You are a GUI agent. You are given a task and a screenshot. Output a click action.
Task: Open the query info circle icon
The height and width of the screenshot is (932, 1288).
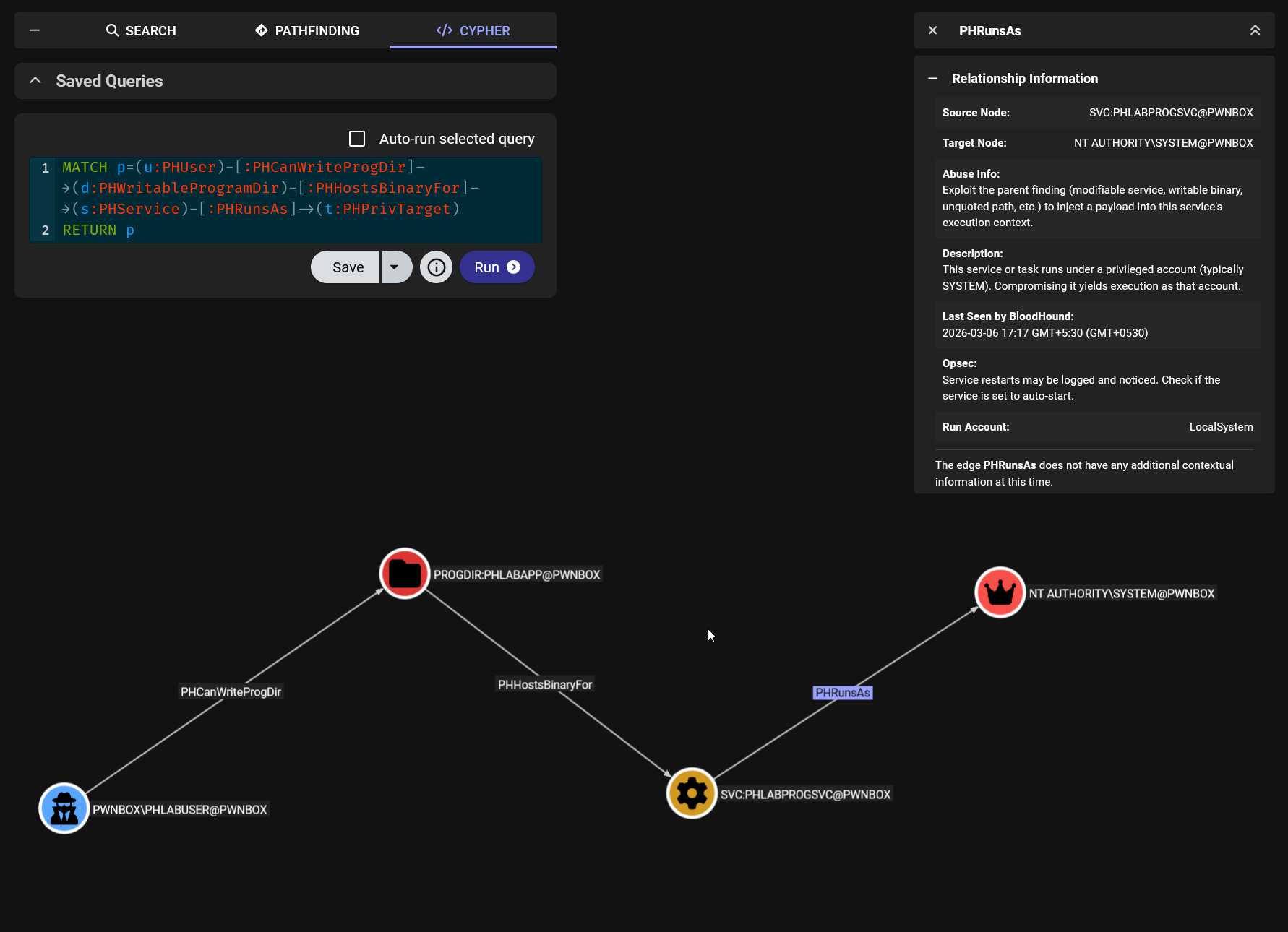(x=436, y=267)
